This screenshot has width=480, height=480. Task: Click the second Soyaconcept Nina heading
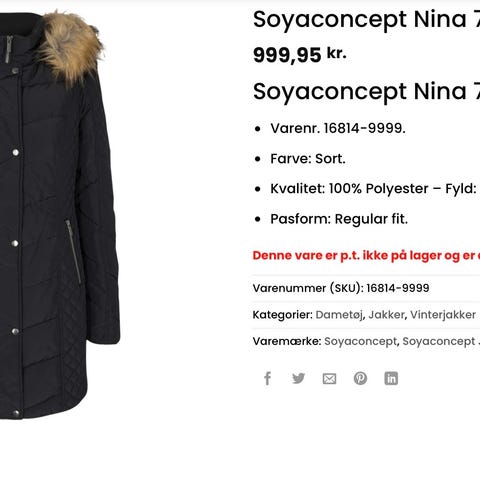tap(366, 91)
